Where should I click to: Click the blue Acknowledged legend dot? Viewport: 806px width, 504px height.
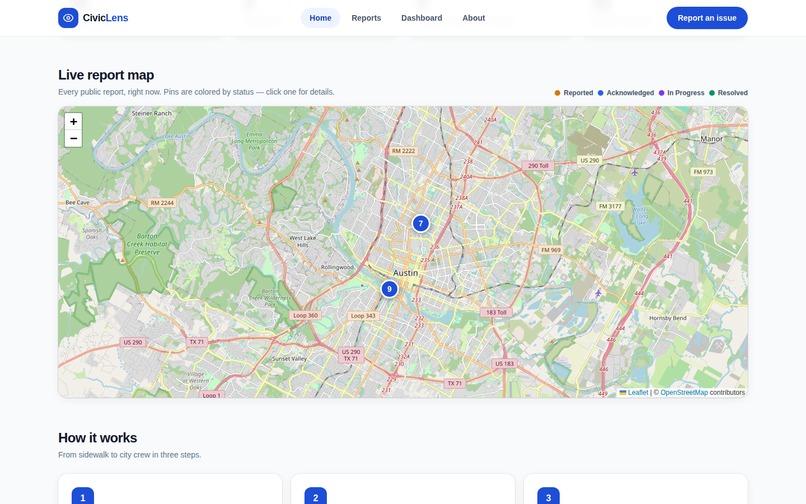tap(600, 93)
